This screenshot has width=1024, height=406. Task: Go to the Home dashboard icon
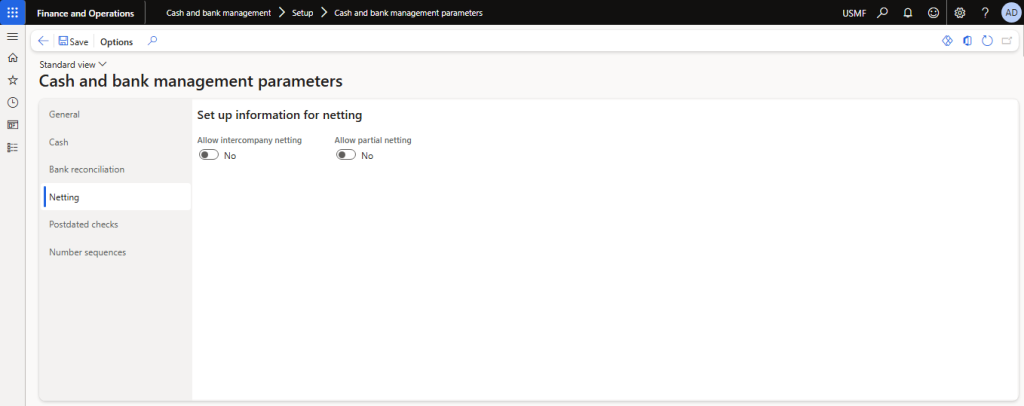[x=12, y=57]
